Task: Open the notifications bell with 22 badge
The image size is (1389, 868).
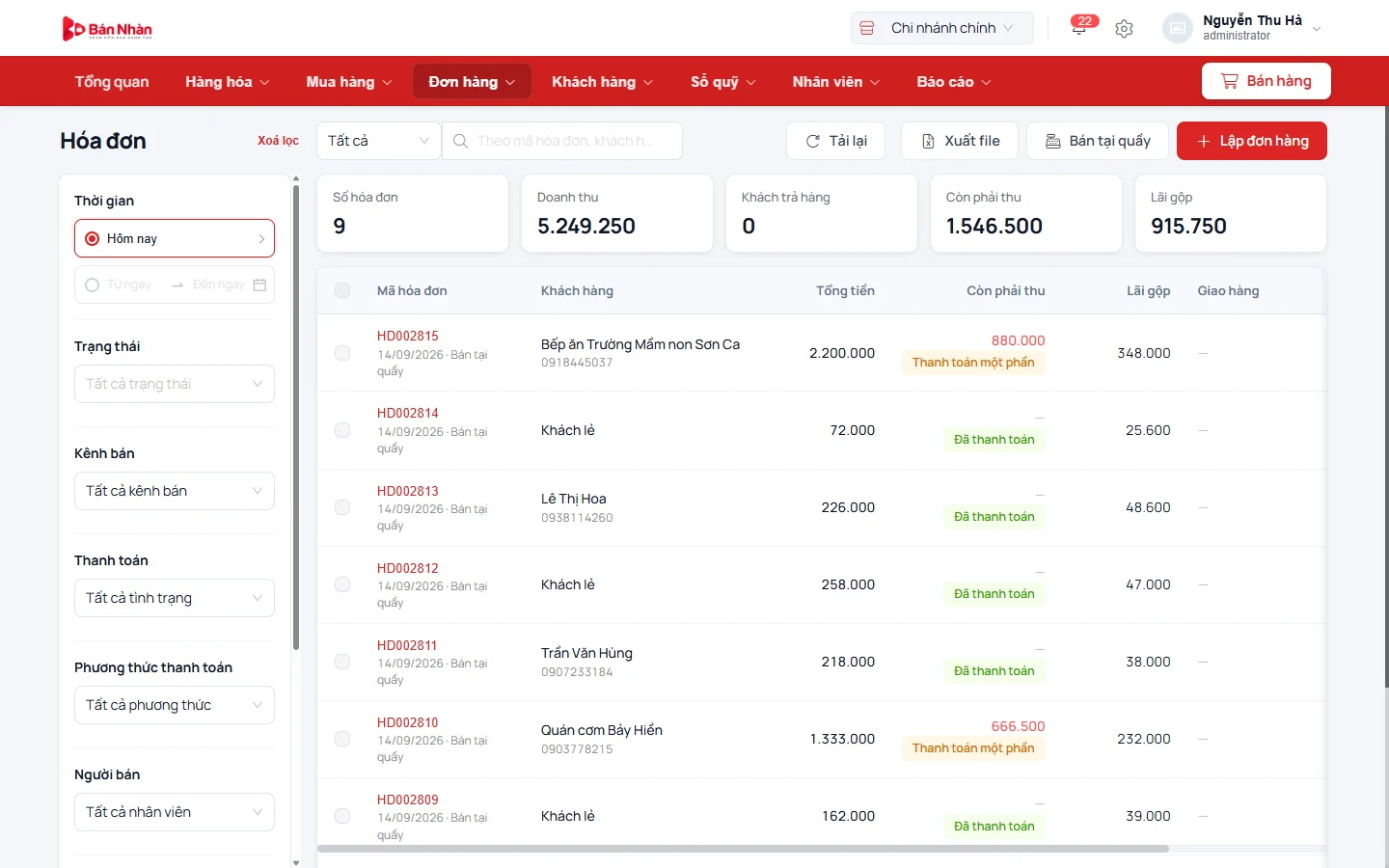Action: [x=1080, y=28]
